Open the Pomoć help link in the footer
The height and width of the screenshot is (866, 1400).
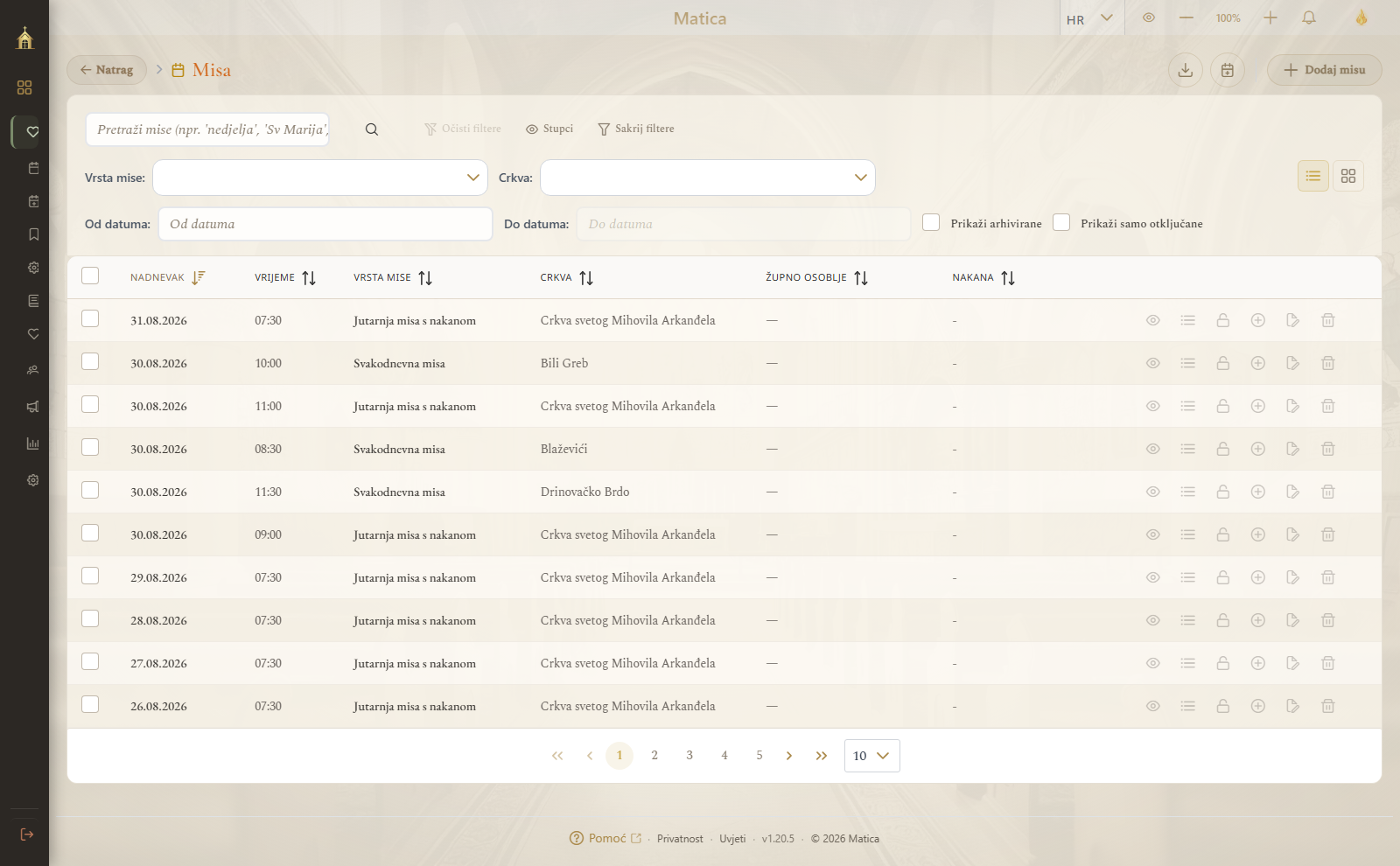pyautogui.click(x=605, y=838)
